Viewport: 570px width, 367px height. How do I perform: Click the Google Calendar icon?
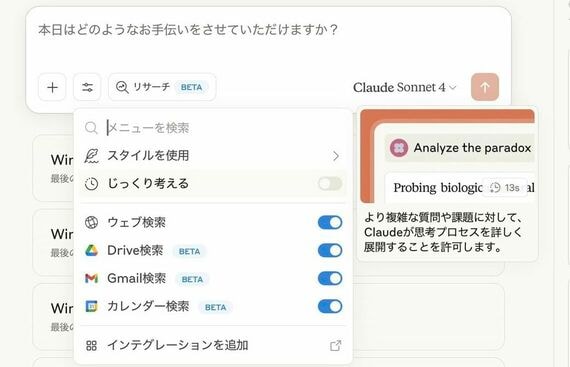point(91,306)
